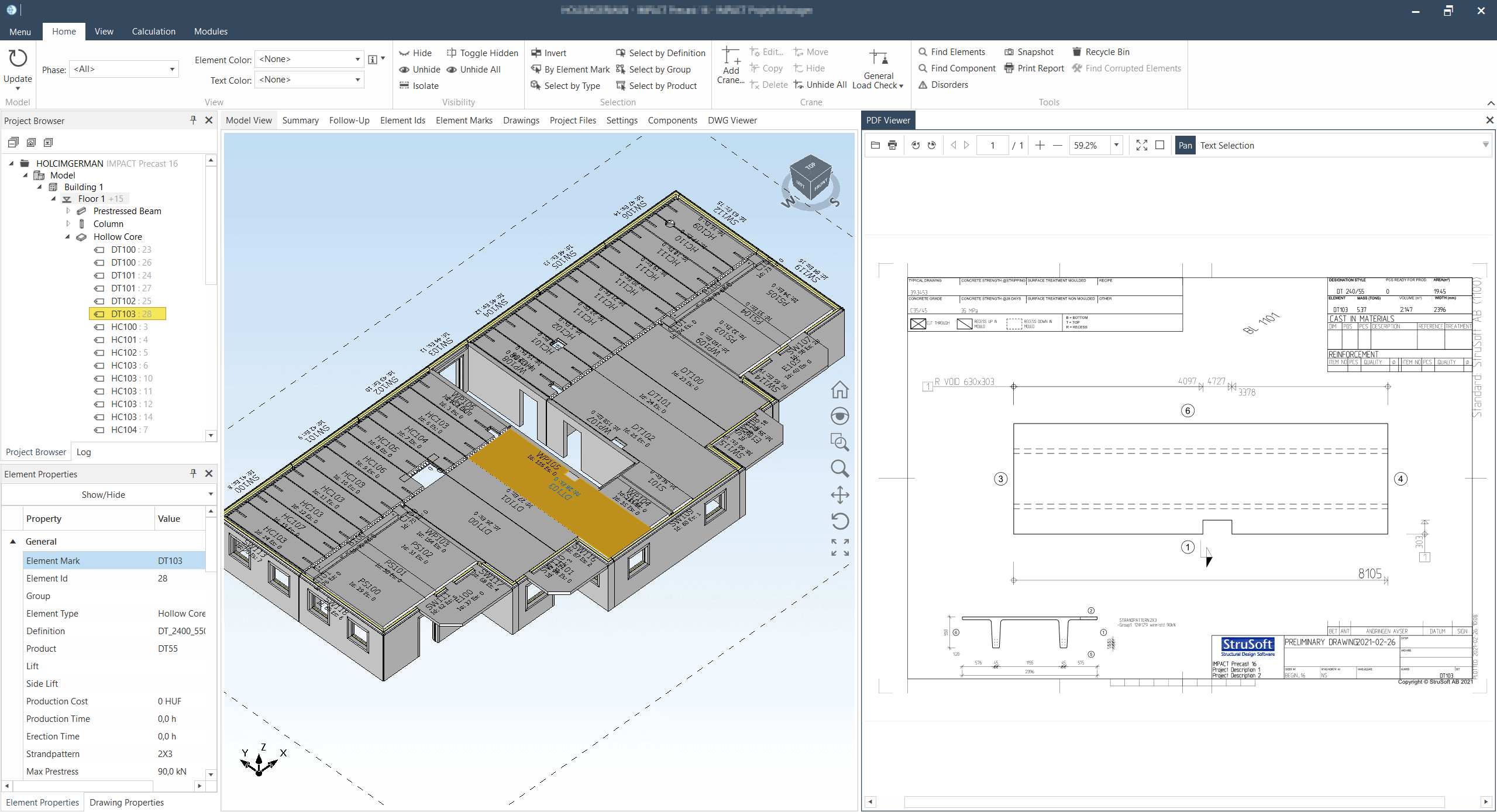Rotate PDF page counterclockwise
Image resolution: width=1497 pixels, height=812 pixels.
tap(916, 145)
